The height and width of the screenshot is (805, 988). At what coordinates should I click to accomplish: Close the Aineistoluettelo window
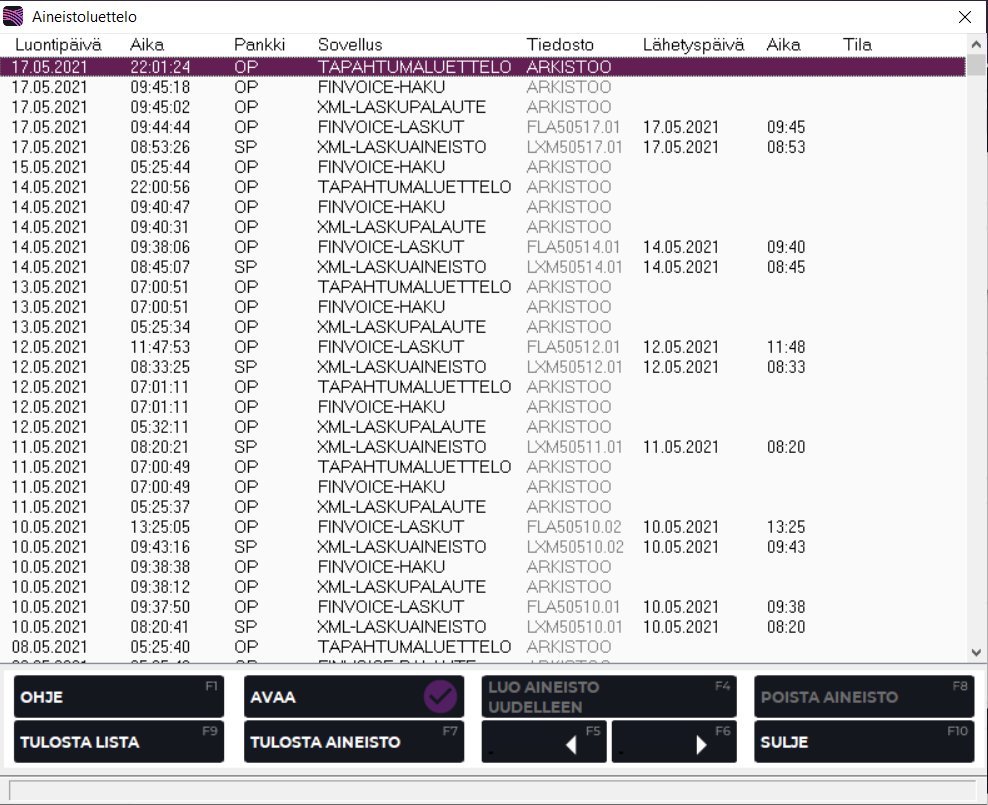pyautogui.click(x=964, y=17)
